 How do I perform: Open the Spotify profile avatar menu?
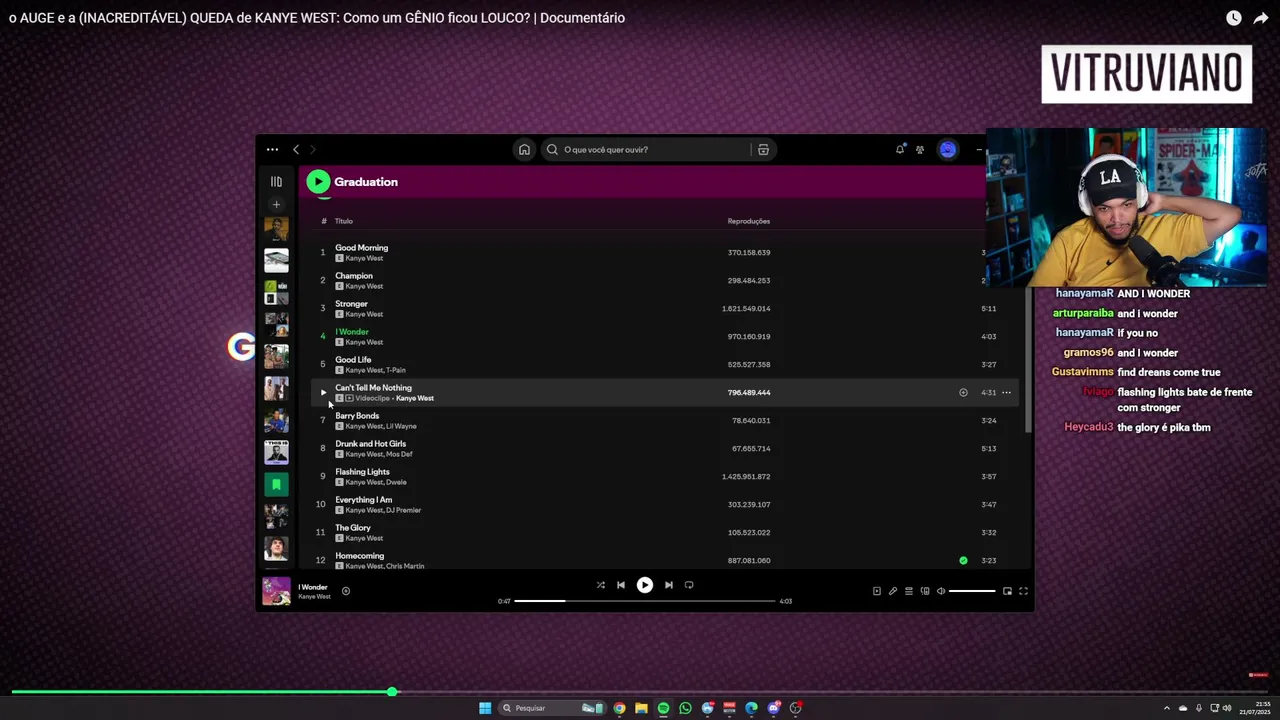click(948, 150)
